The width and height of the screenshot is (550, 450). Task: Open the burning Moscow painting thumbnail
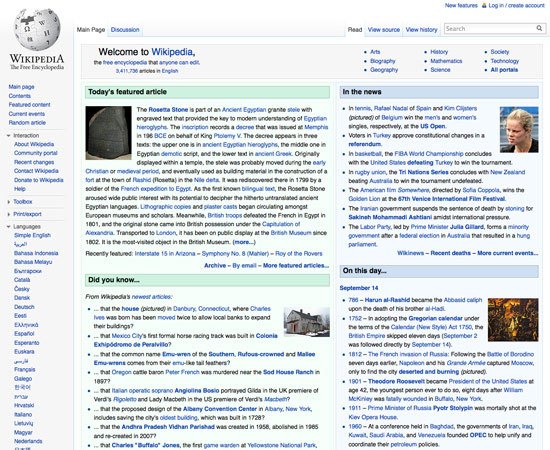(x=513, y=320)
